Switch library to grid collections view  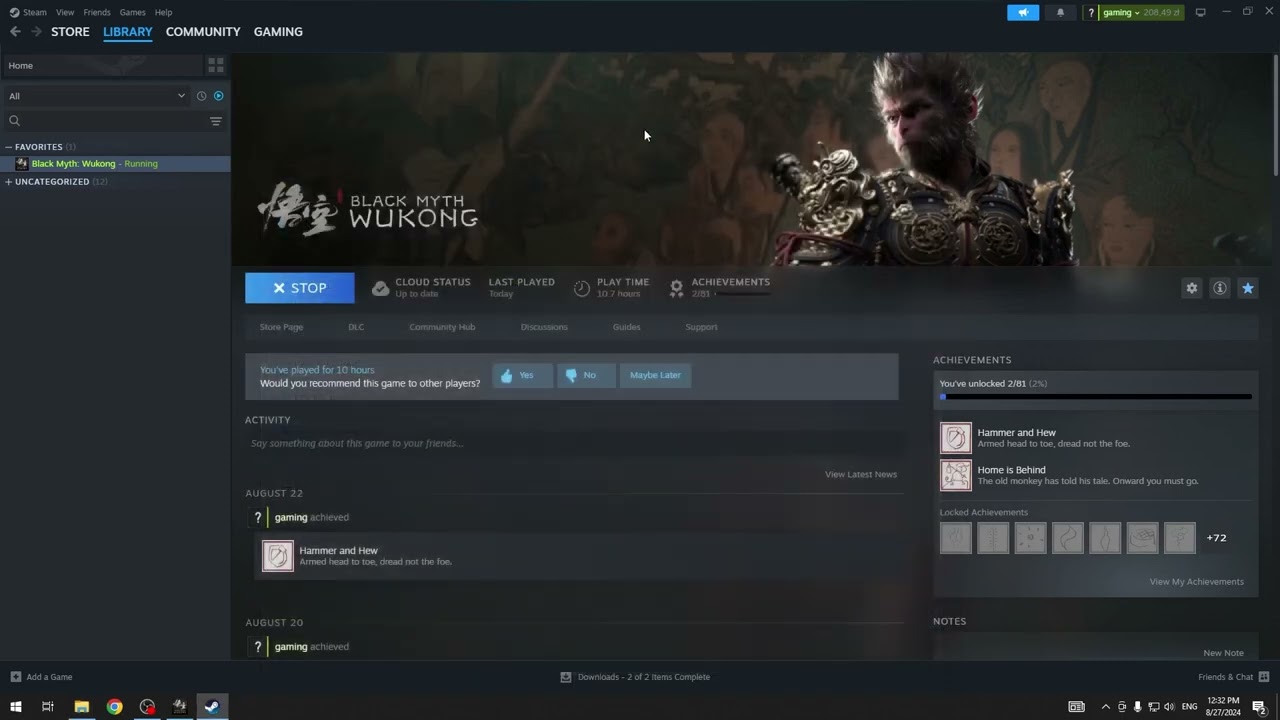click(x=215, y=65)
